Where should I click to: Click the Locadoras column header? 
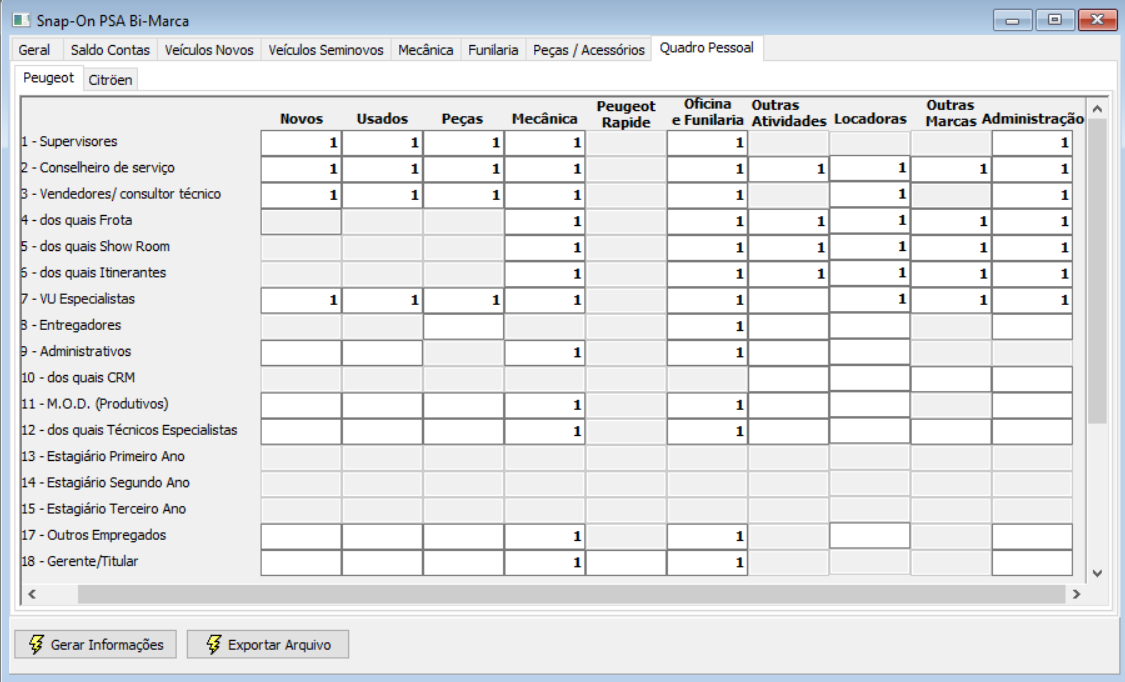point(870,119)
